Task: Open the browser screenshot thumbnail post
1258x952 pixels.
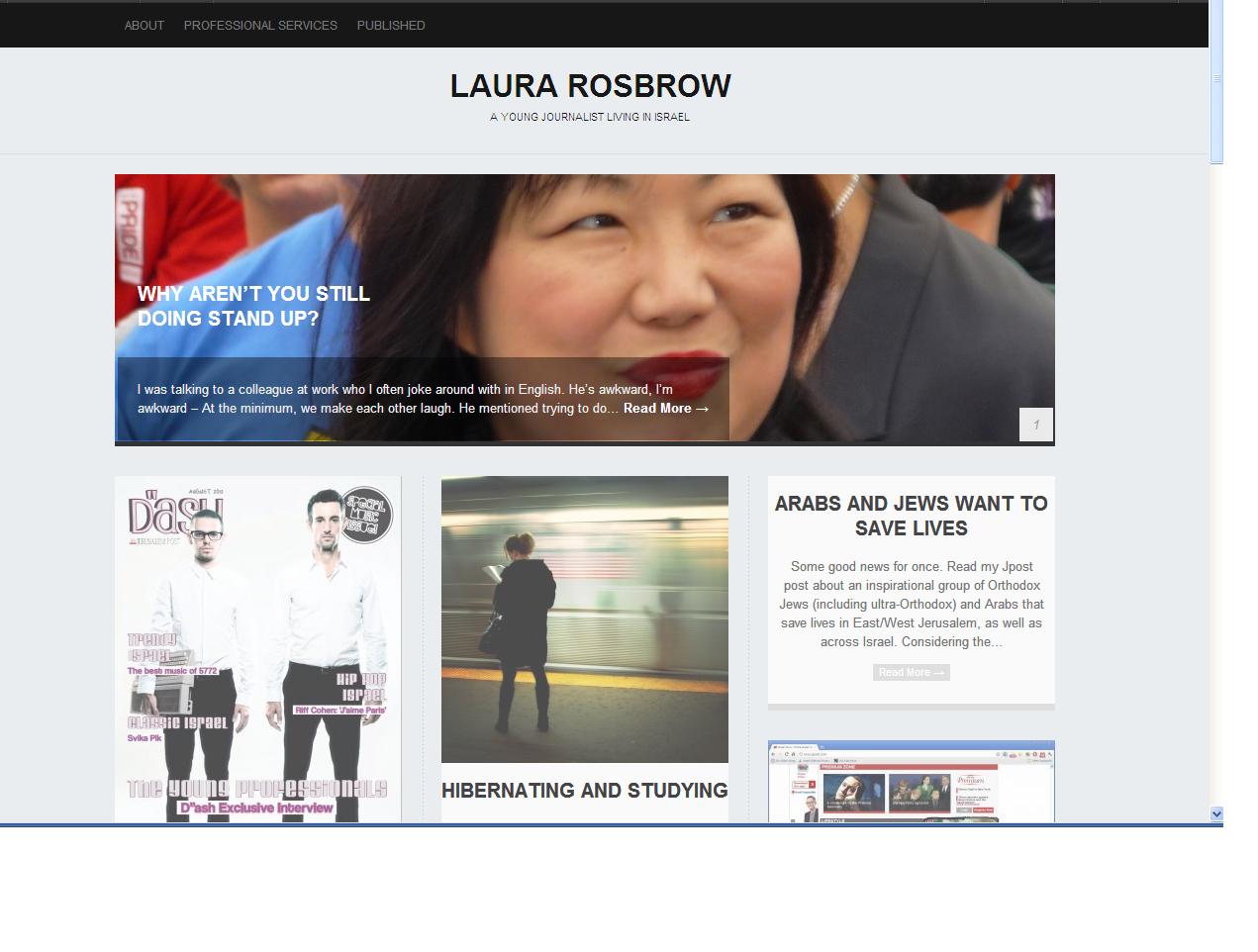Action: click(911, 782)
